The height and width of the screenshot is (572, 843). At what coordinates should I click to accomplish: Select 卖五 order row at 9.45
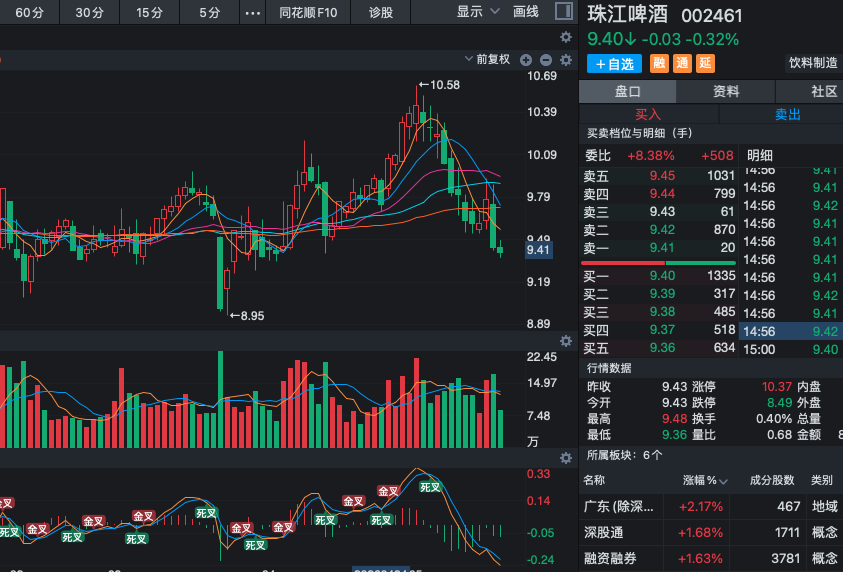(659, 176)
